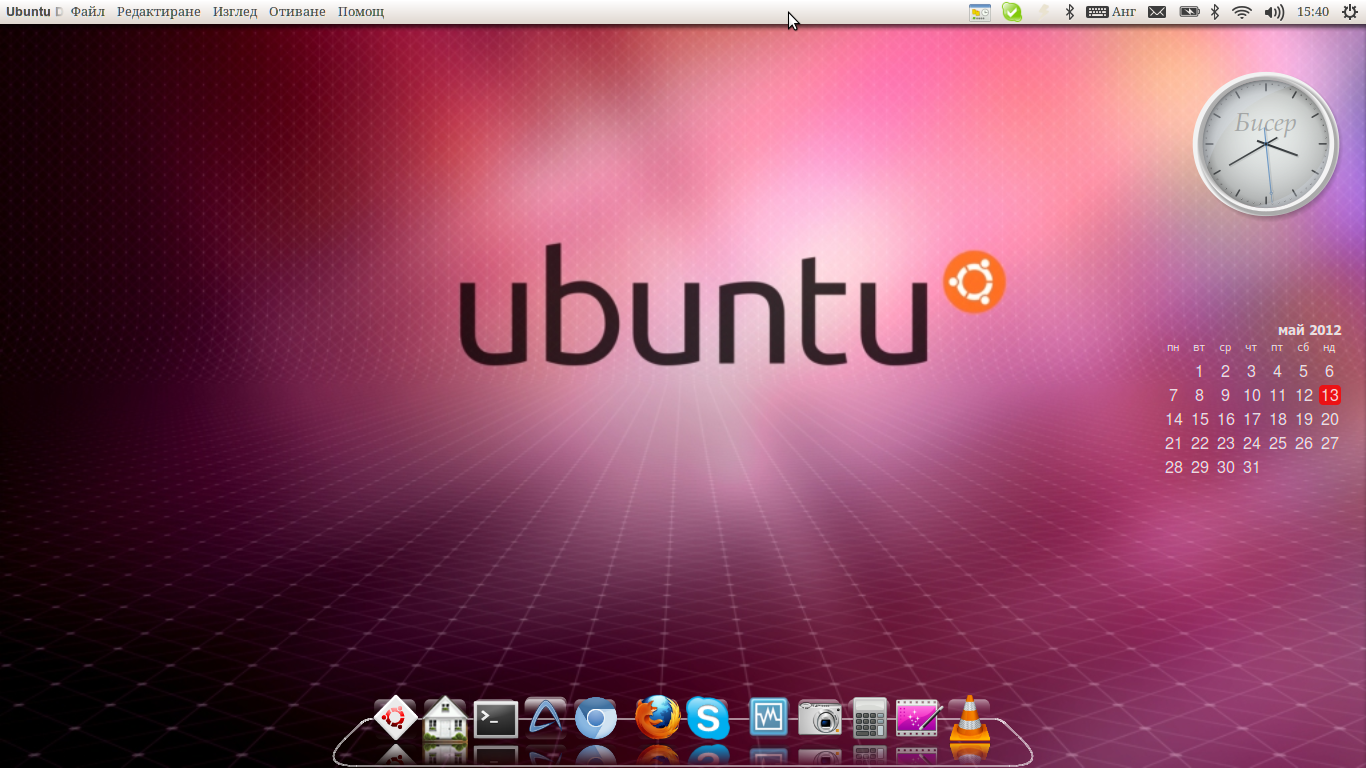Open the power gear session menu
Viewport: 1366px width, 768px height.
pos(1349,12)
